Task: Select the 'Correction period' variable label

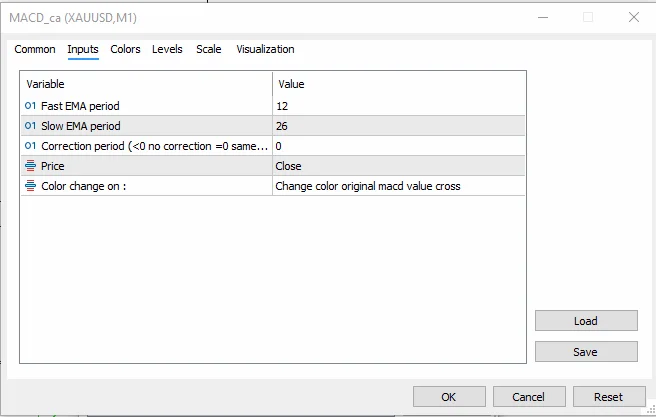Action: coord(154,146)
